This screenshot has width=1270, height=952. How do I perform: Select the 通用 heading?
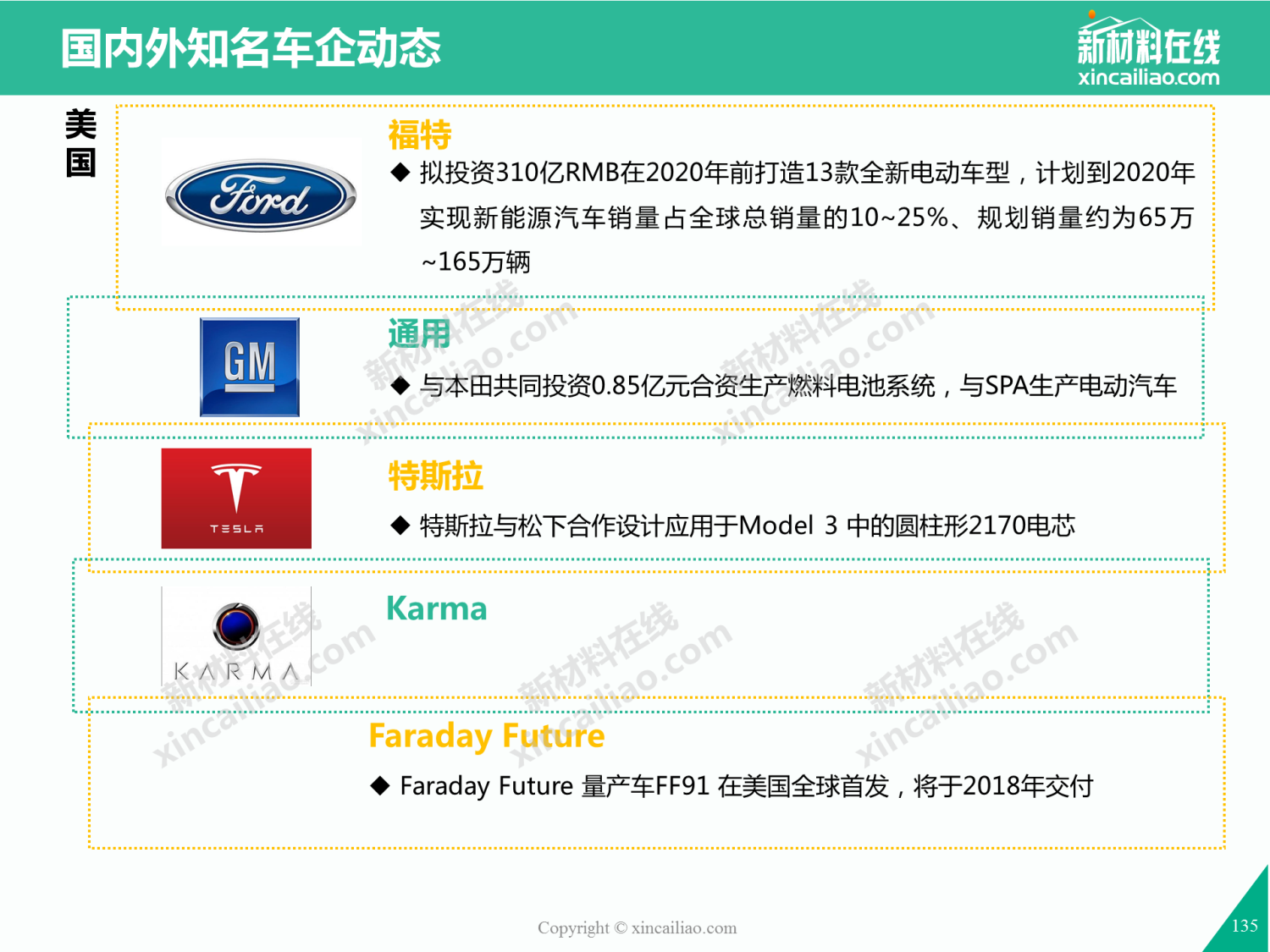419,333
